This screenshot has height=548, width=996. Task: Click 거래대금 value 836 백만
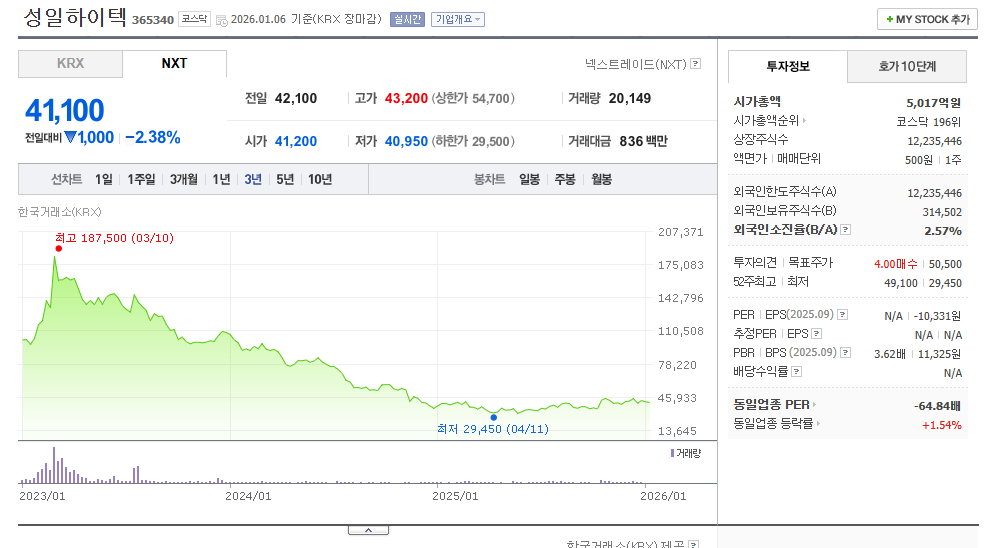tap(643, 141)
